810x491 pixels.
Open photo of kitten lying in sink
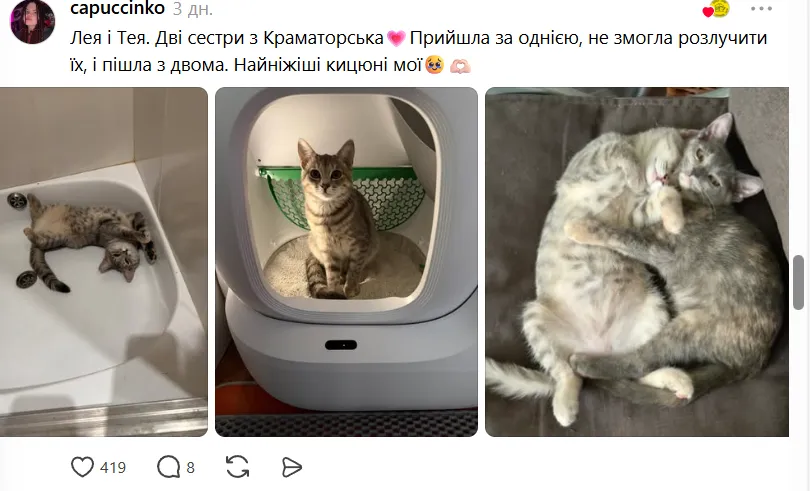(103, 262)
